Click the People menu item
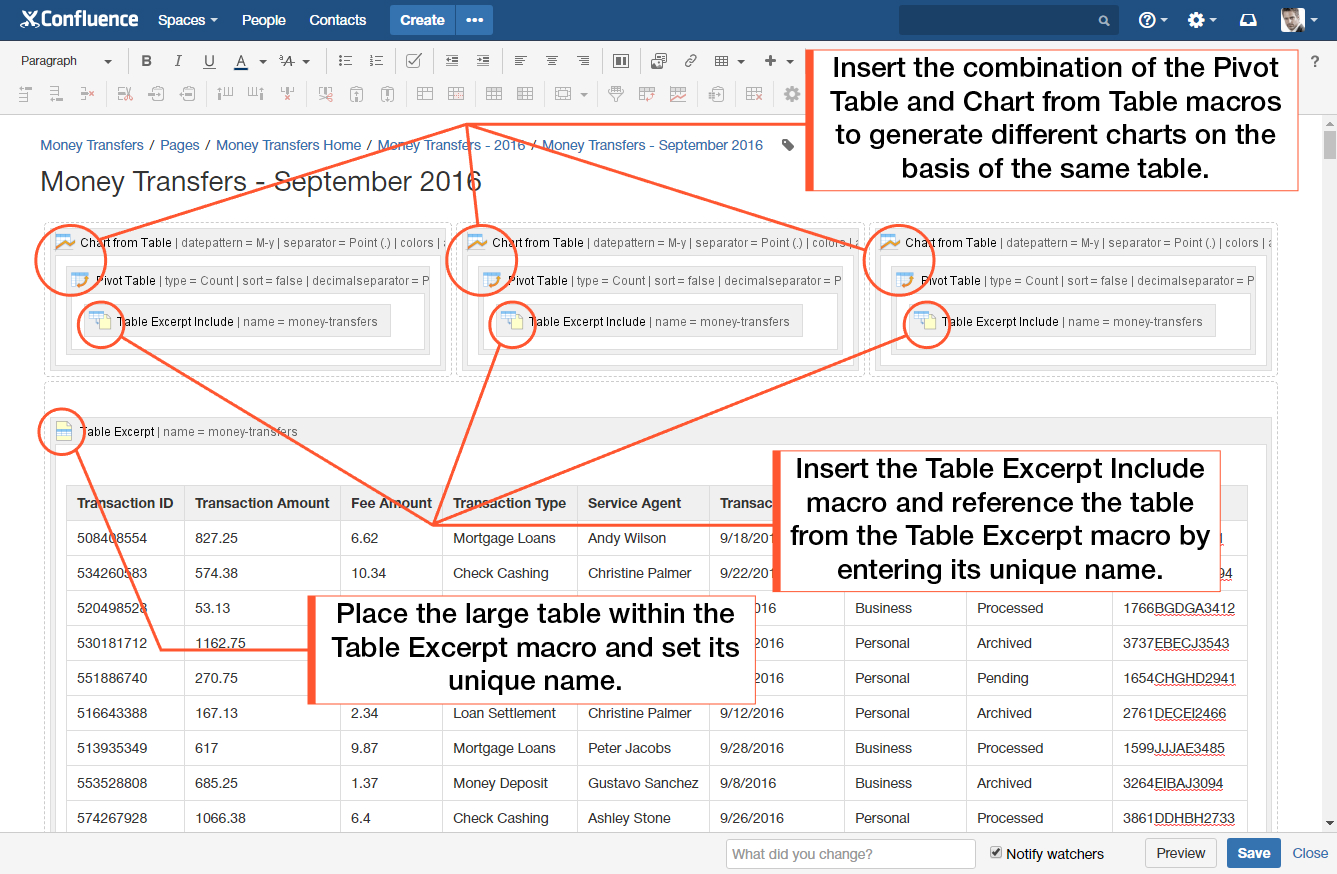Screen dimensions: 1337x874 tap(263, 19)
